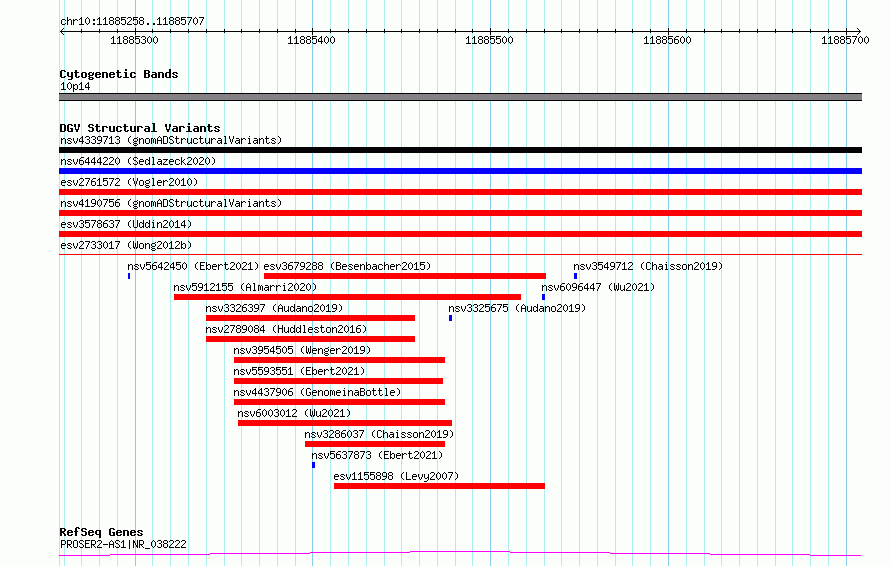Open nsv6096447 (Wu2021) label
The image size is (890, 566).
tap(598, 287)
